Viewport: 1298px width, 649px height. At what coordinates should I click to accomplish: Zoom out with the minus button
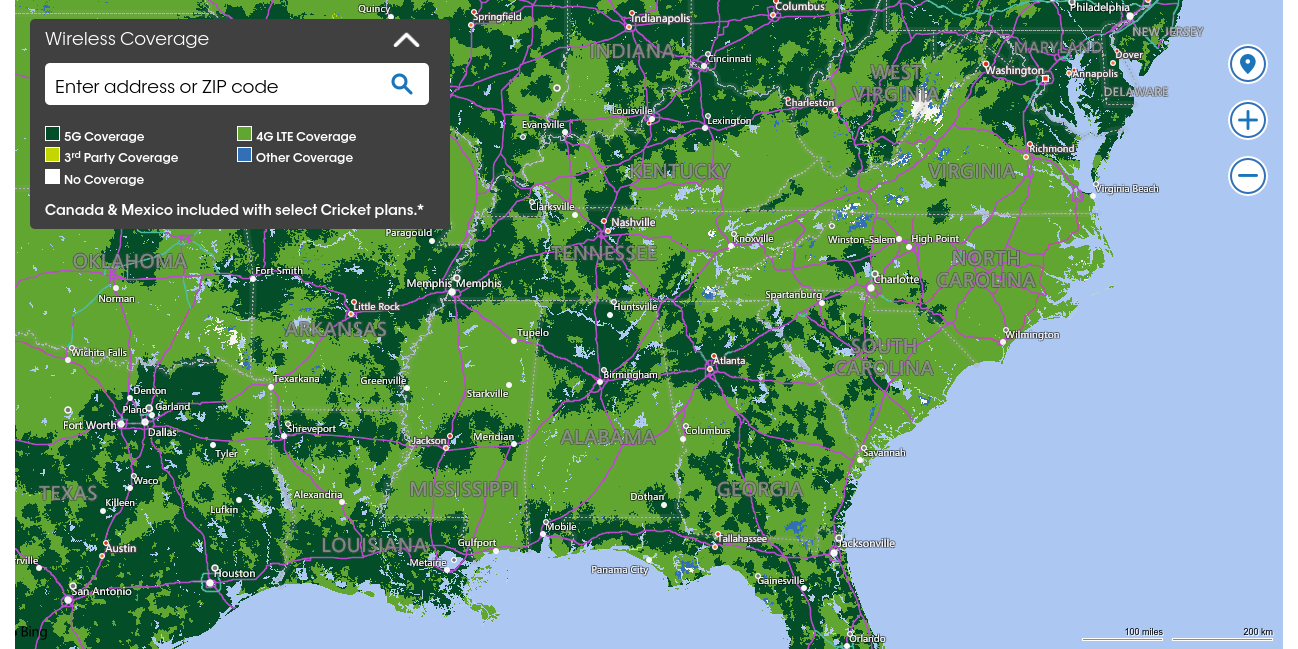[x=1247, y=176]
